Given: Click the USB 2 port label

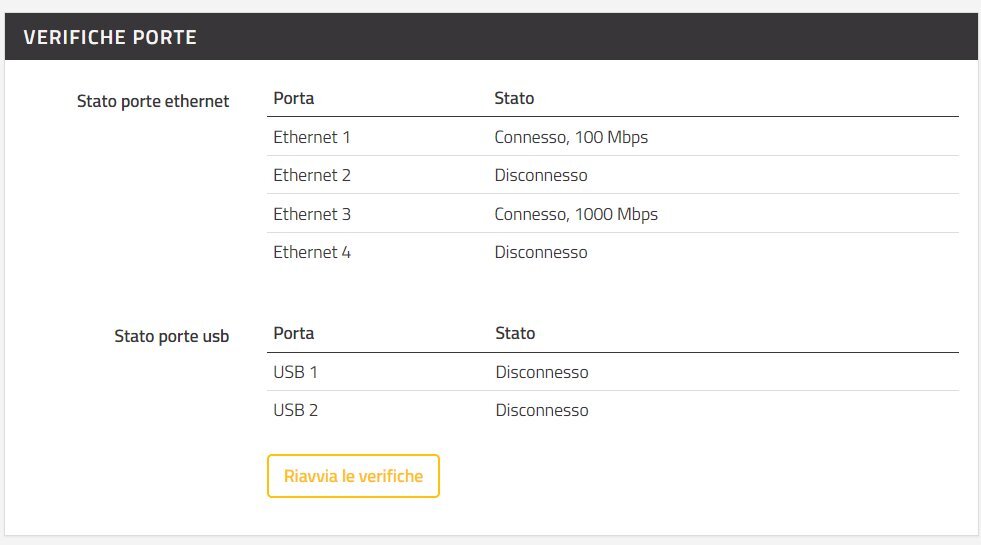Looking at the screenshot, I should (x=295, y=410).
